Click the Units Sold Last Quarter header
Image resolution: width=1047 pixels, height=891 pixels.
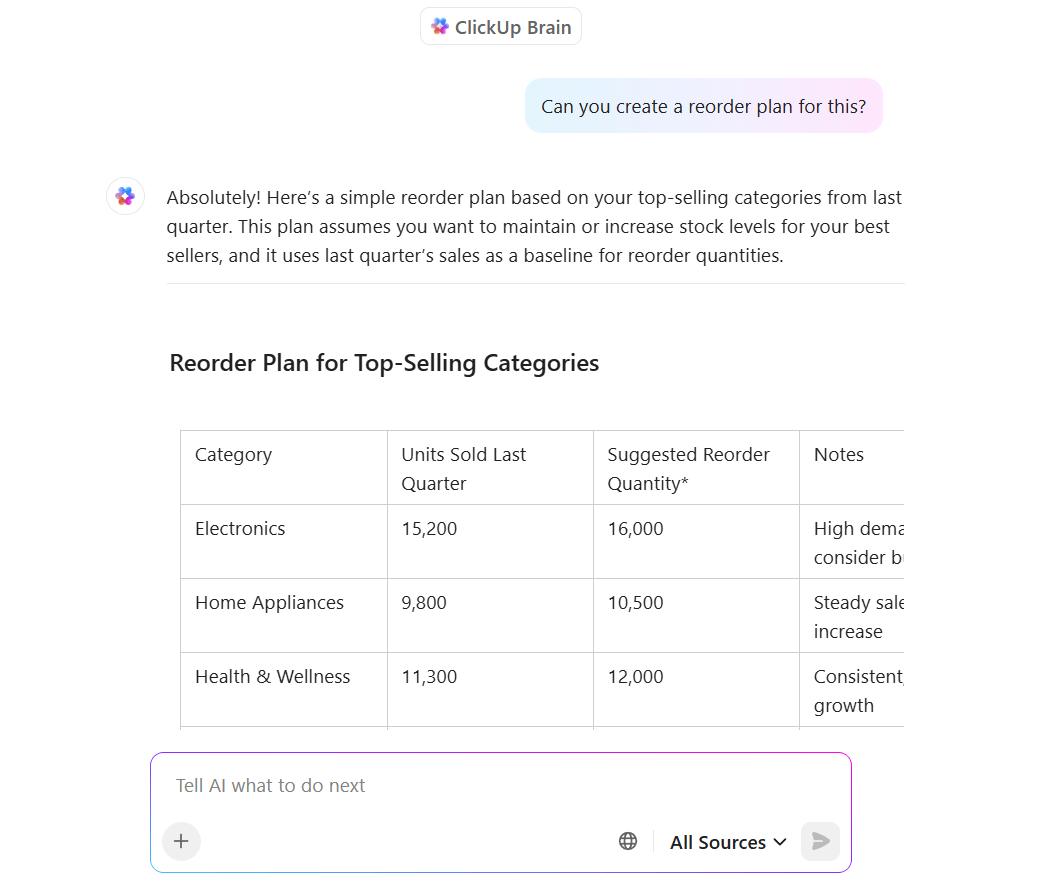click(464, 468)
